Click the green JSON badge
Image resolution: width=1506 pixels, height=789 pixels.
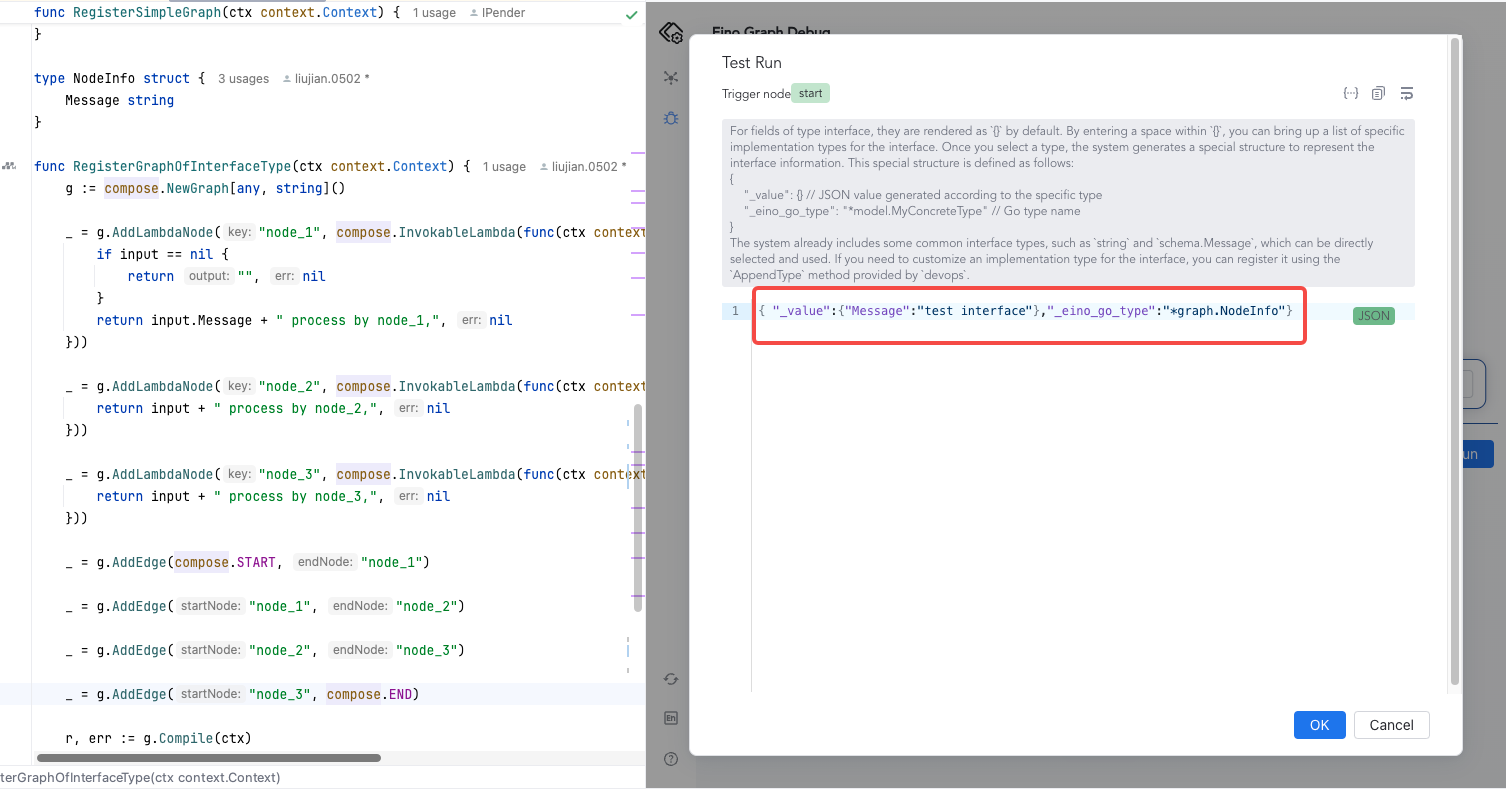(1373, 316)
